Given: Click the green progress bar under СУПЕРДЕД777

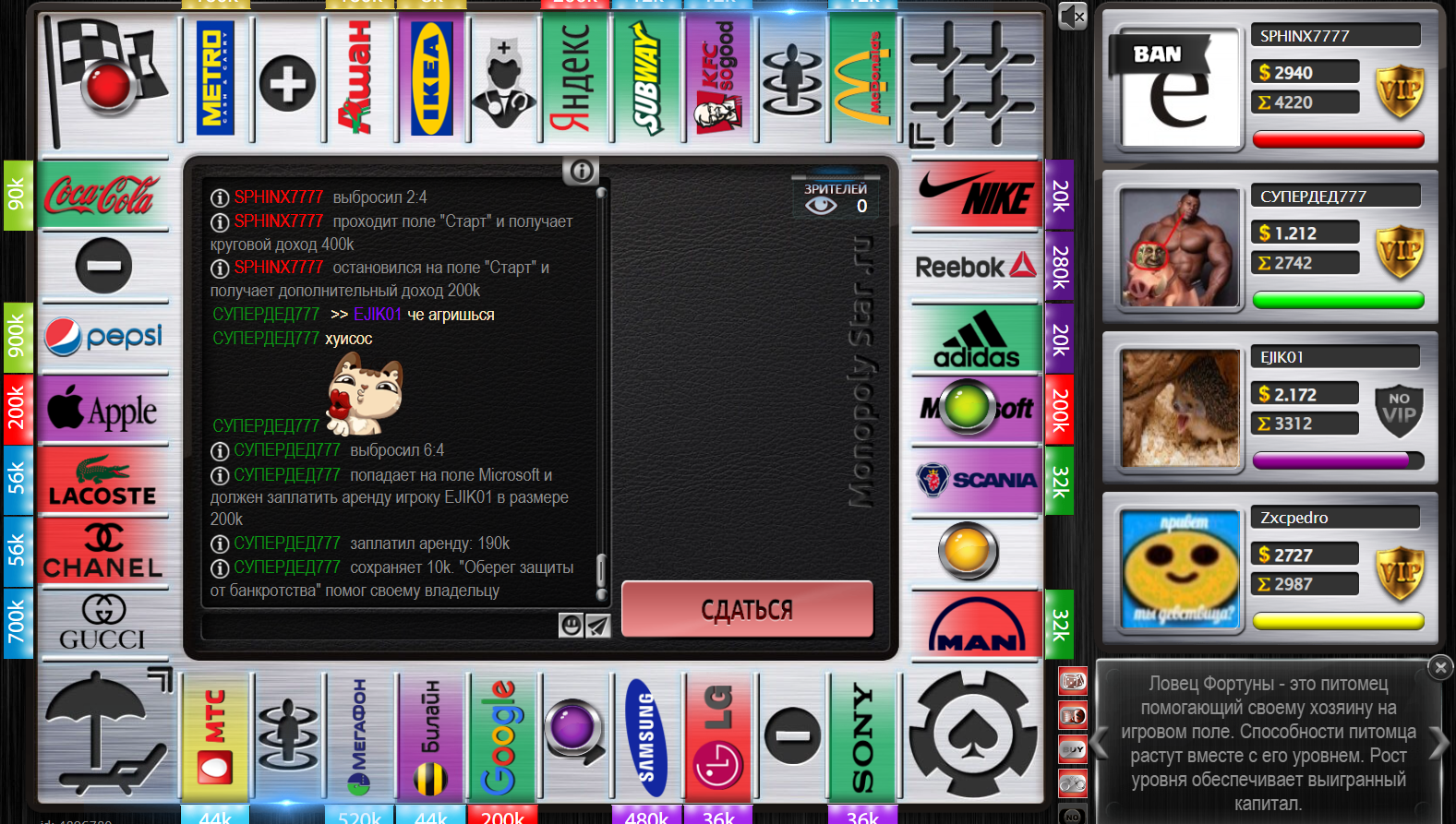Looking at the screenshot, I should point(1339,301).
